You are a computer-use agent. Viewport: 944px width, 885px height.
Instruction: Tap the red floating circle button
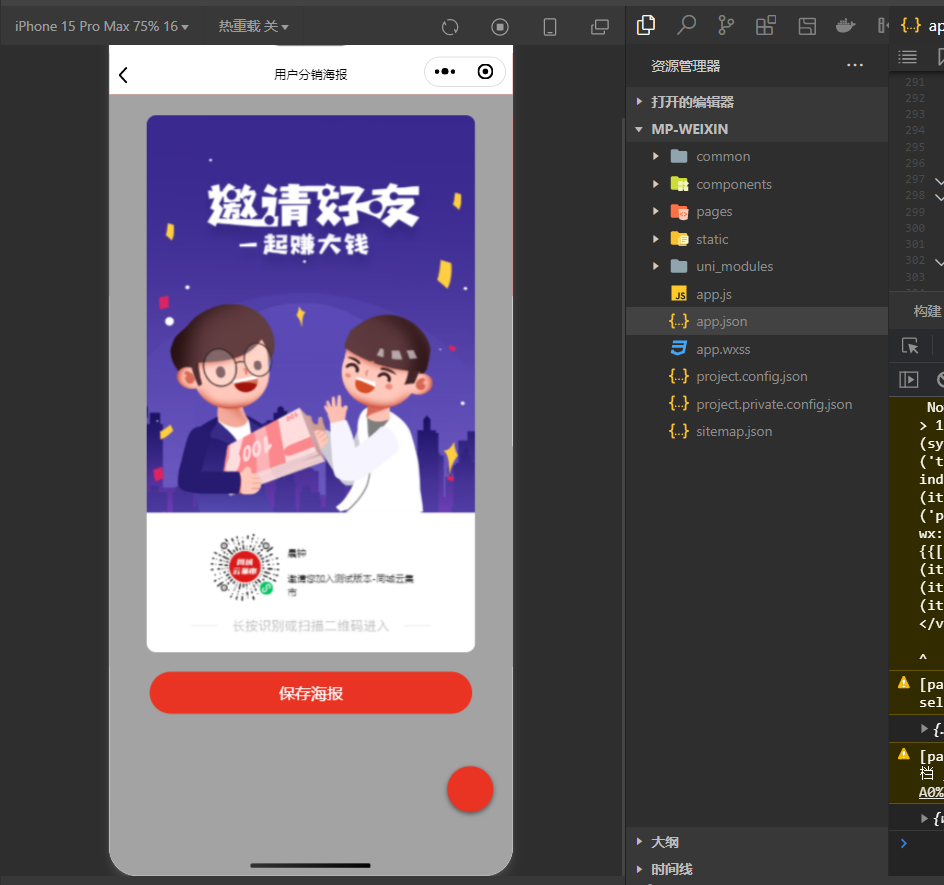pos(470,789)
